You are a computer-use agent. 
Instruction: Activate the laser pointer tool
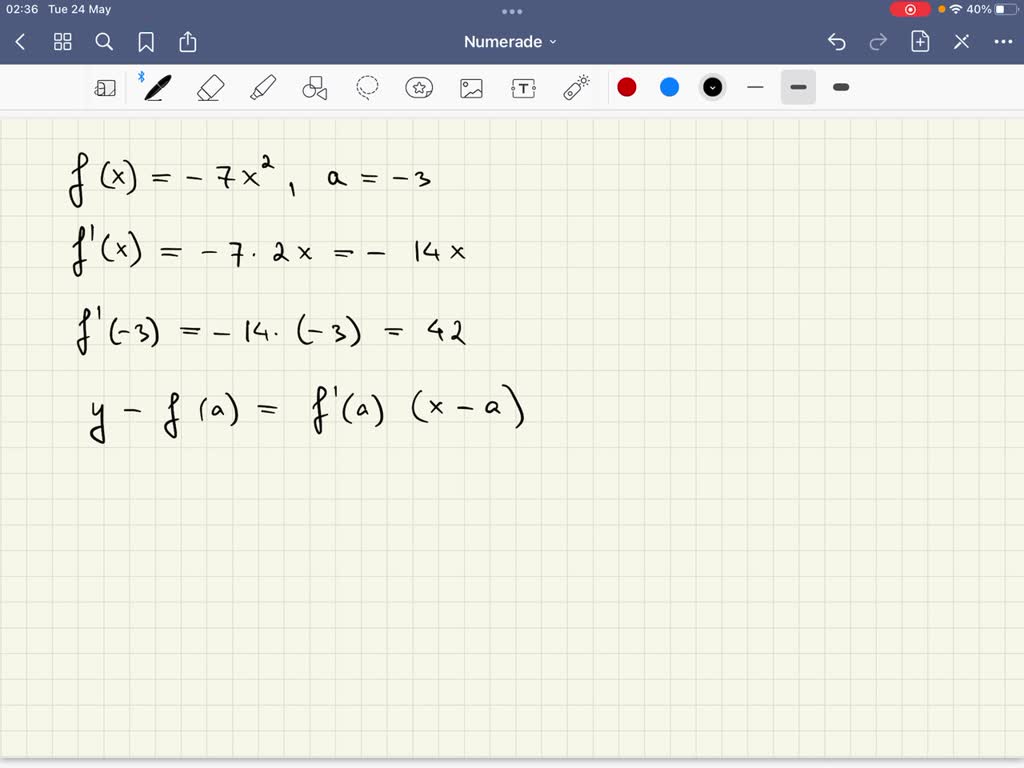(x=575, y=87)
